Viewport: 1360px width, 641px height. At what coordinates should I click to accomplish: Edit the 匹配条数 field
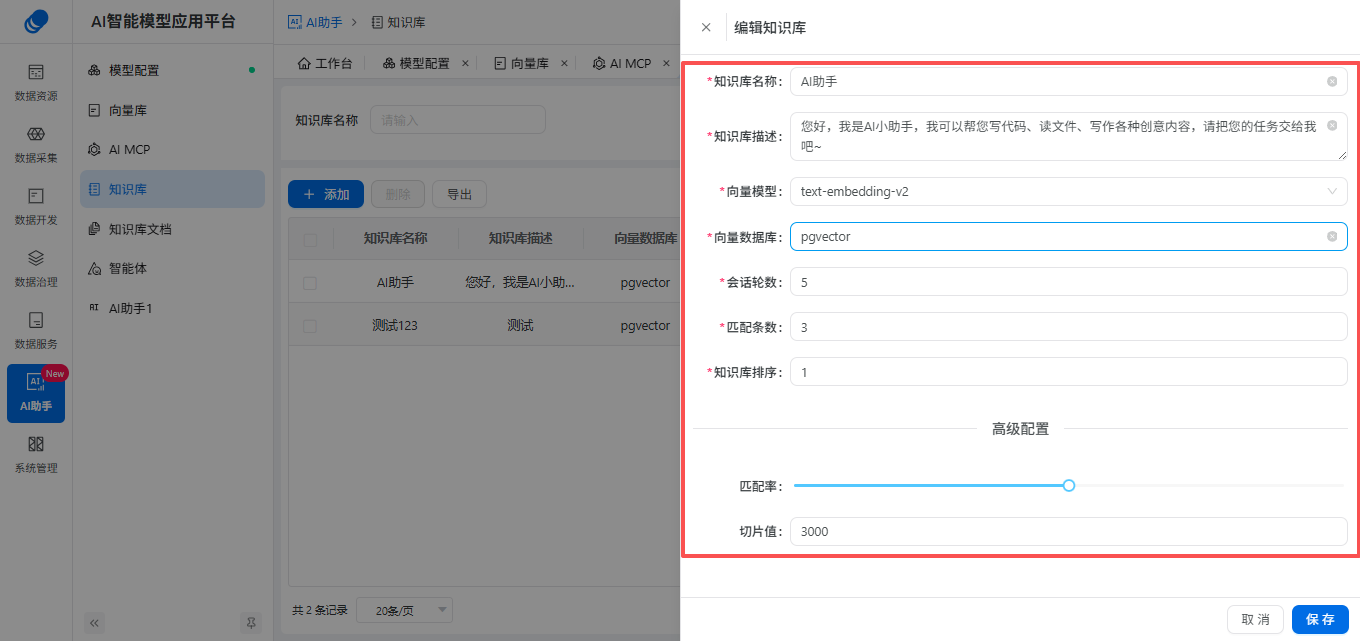pos(1068,327)
